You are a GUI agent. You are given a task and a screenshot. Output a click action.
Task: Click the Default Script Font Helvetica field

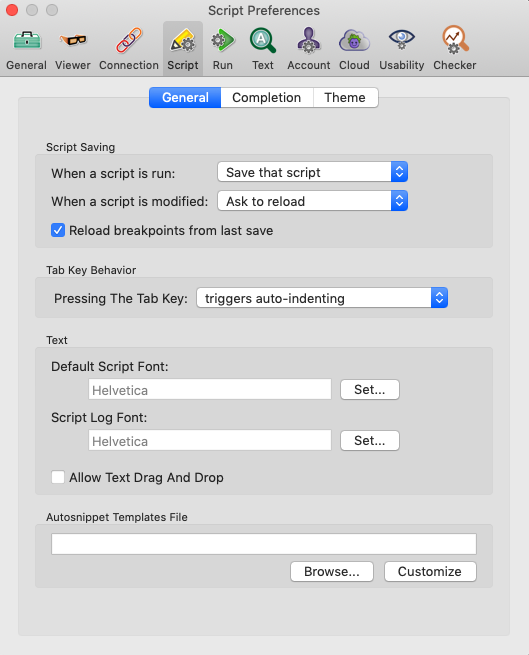210,390
